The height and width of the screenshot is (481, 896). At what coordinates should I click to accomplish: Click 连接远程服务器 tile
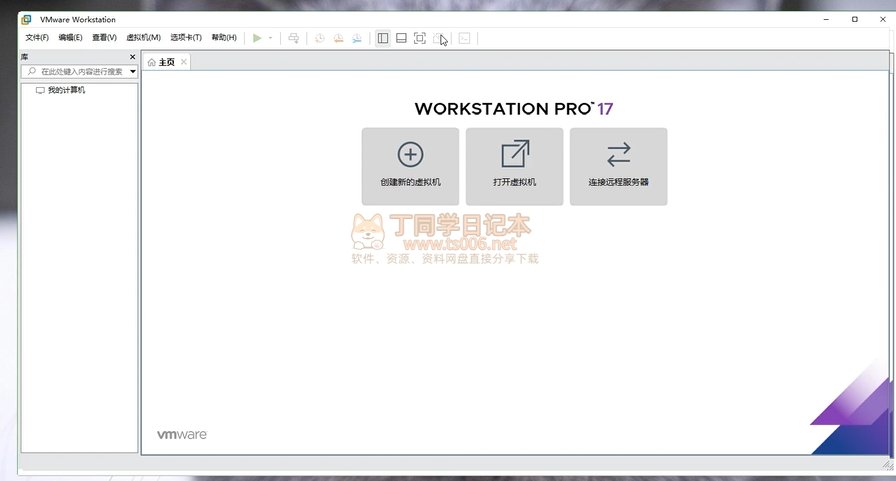pyautogui.click(x=618, y=166)
